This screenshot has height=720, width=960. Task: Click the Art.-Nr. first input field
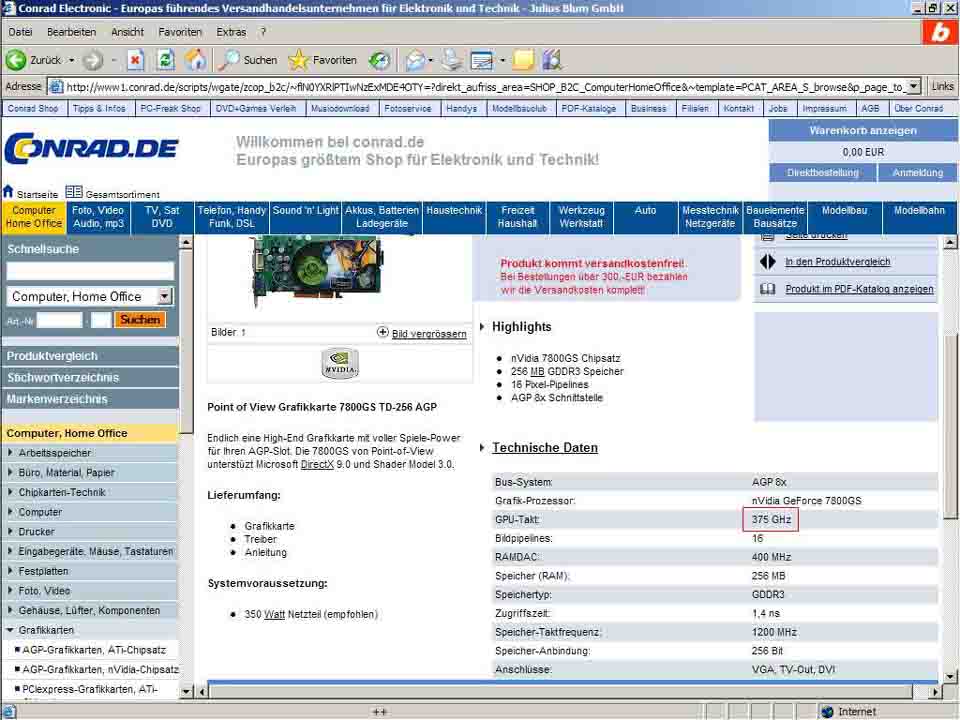pos(59,320)
